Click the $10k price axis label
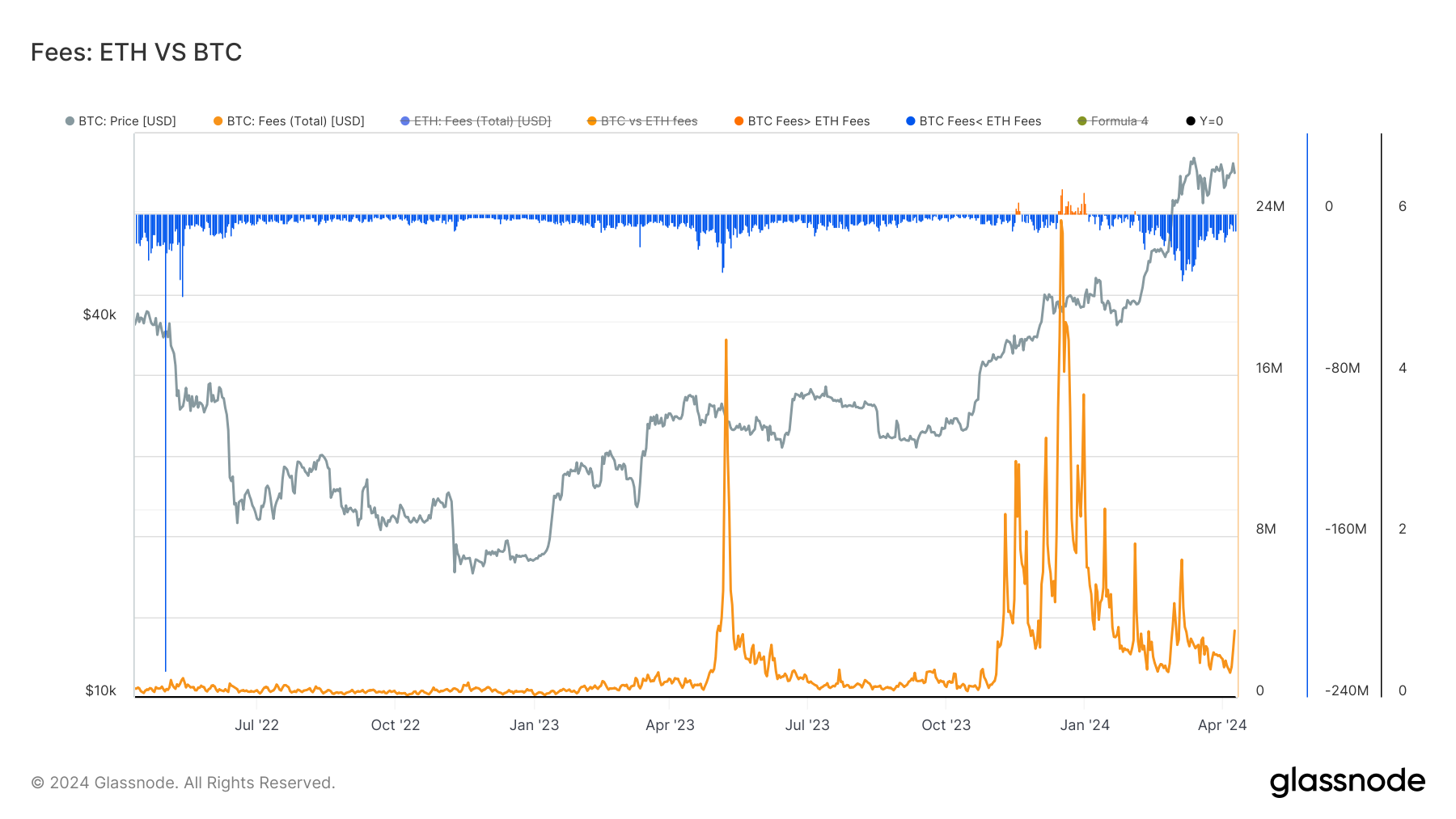Image resolution: width=1456 pixels, height=819 pixels. click(x=100, y=690)
